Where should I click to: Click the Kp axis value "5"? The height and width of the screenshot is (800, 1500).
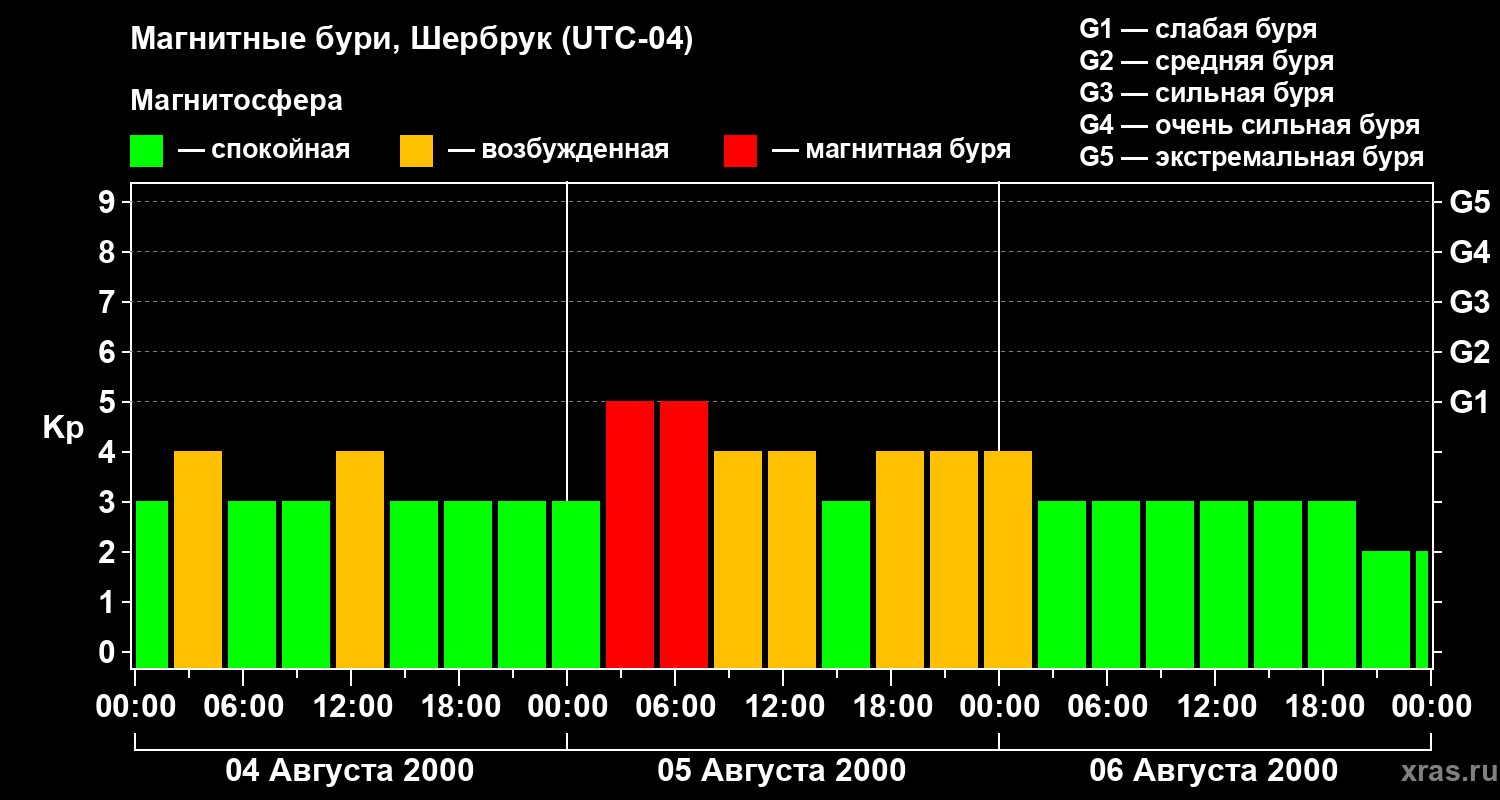(109, 402)
